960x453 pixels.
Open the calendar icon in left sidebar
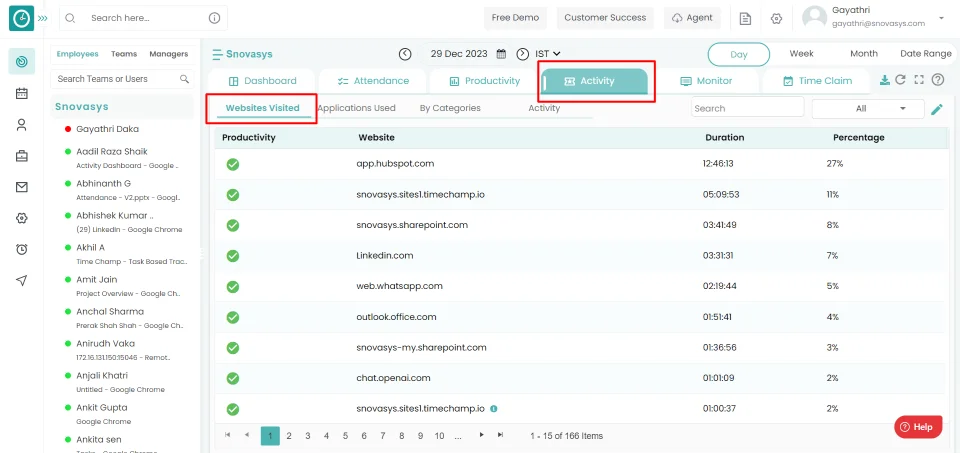21,93
